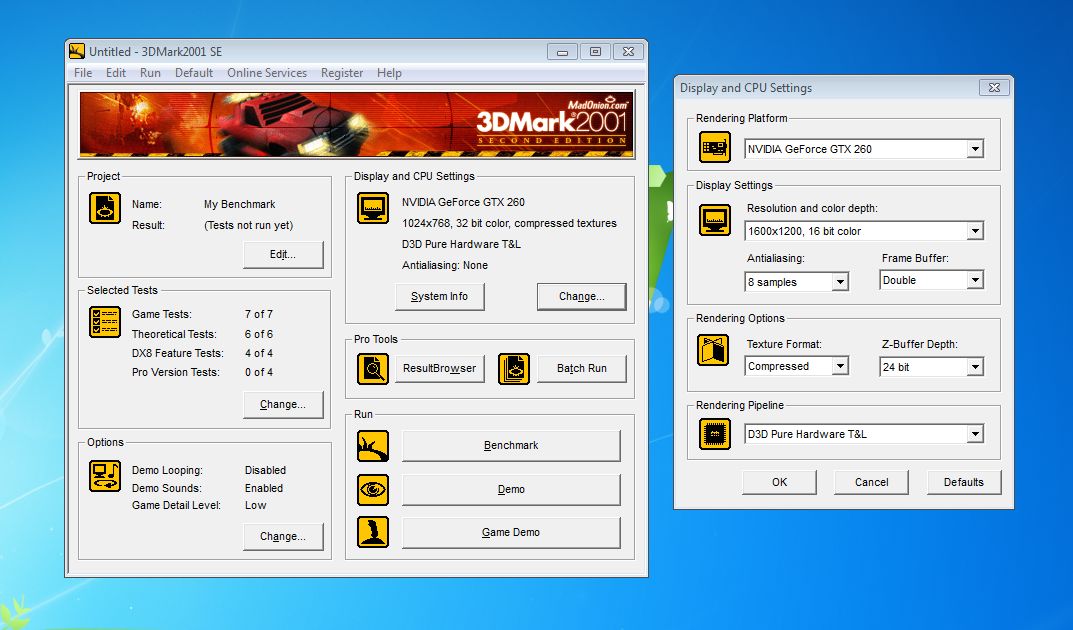
Task: Start the Benchmark button
Action: pyautogui.click(x=511, y=445)
